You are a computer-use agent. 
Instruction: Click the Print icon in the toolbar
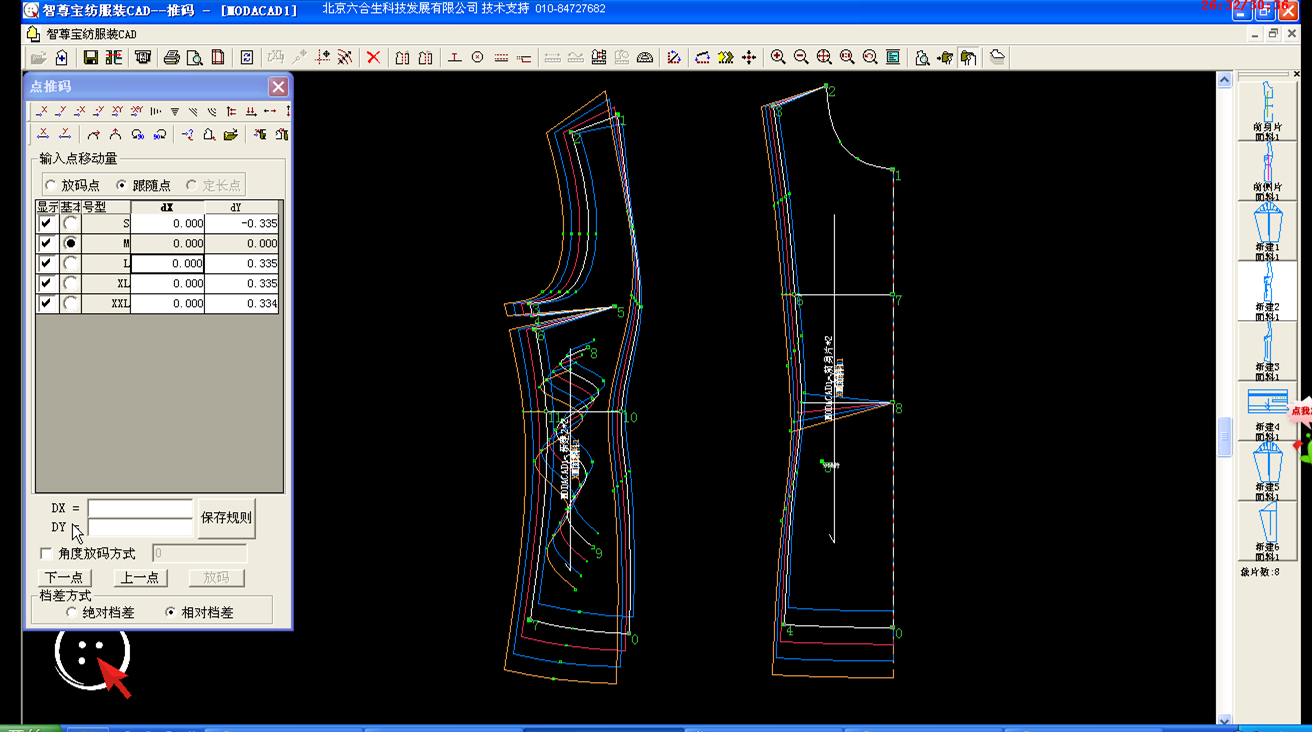tap(171, 58)
